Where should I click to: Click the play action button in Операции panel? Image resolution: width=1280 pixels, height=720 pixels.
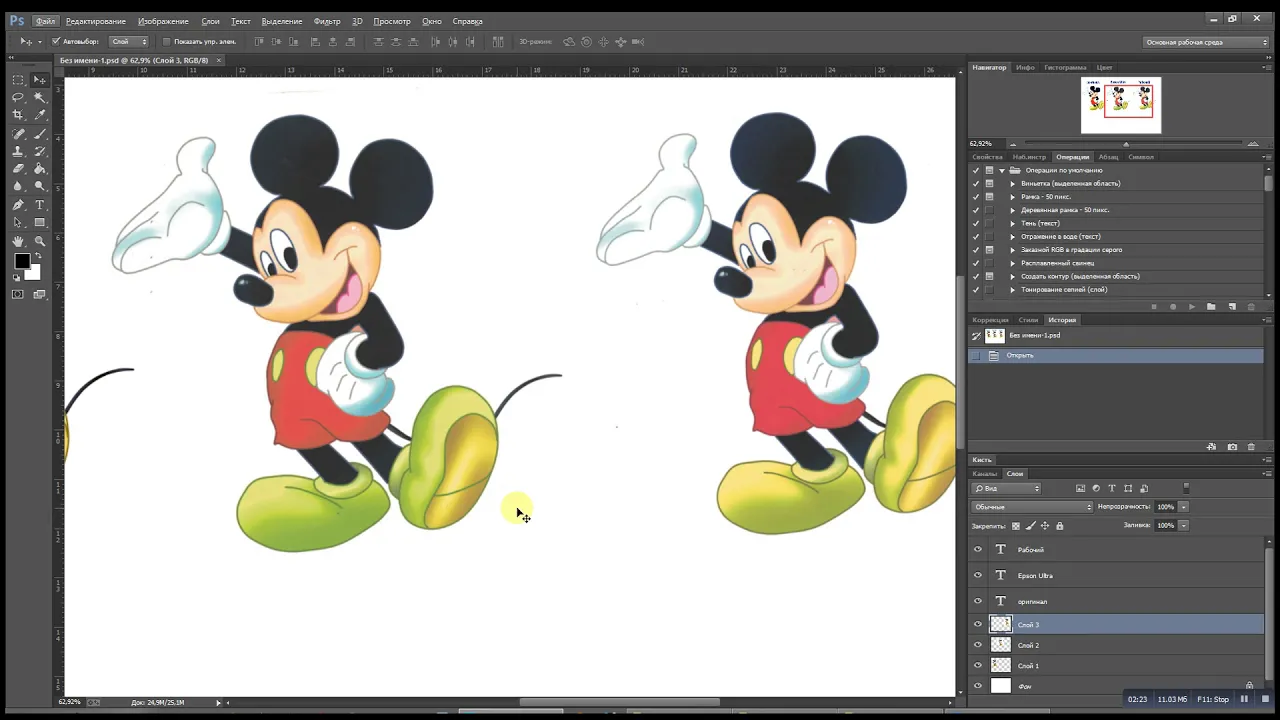pos(1192,306)
